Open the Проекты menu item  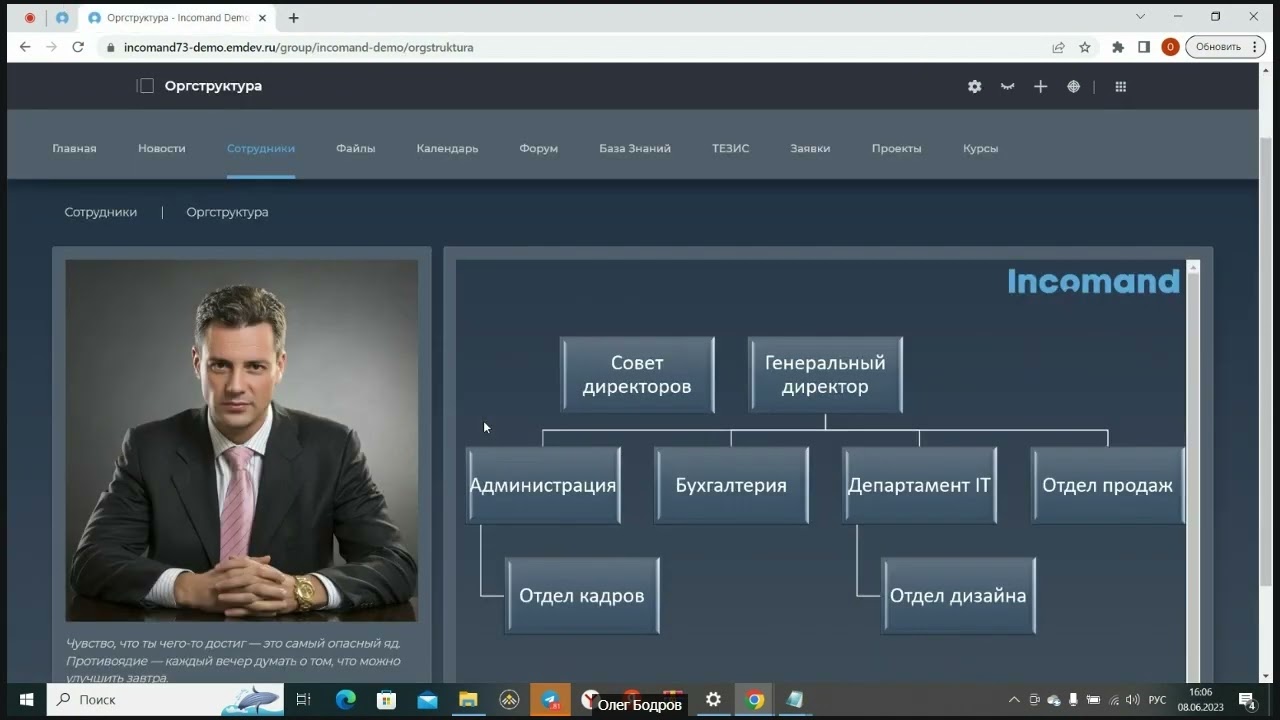[896, 148]
